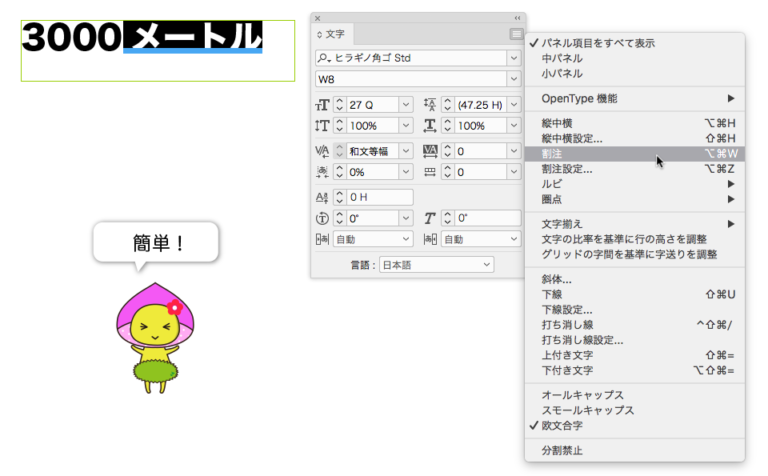The width and height of the screenshot is (768, 476).
Task: Click the horizontal scale icon
Action: pyautogui.click(x=430, y=126)
